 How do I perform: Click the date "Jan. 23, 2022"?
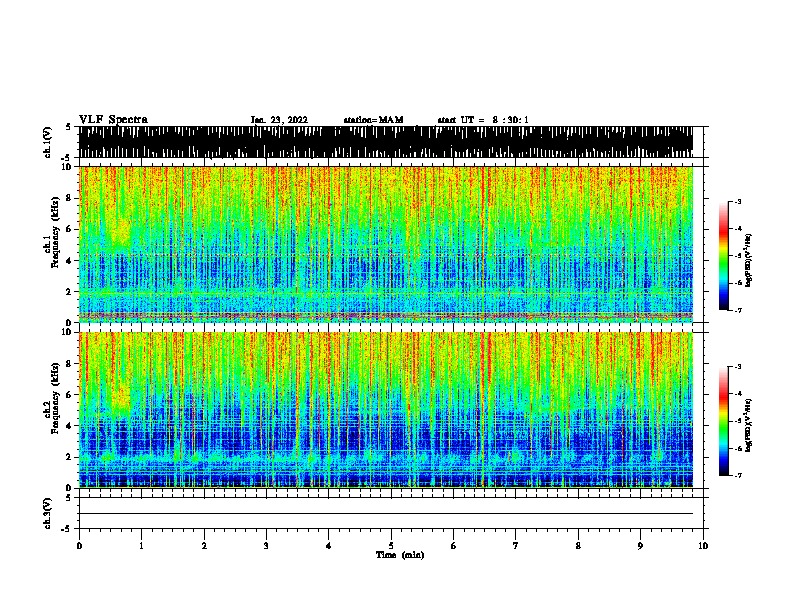pyautogui.click(x=279, y=120)
